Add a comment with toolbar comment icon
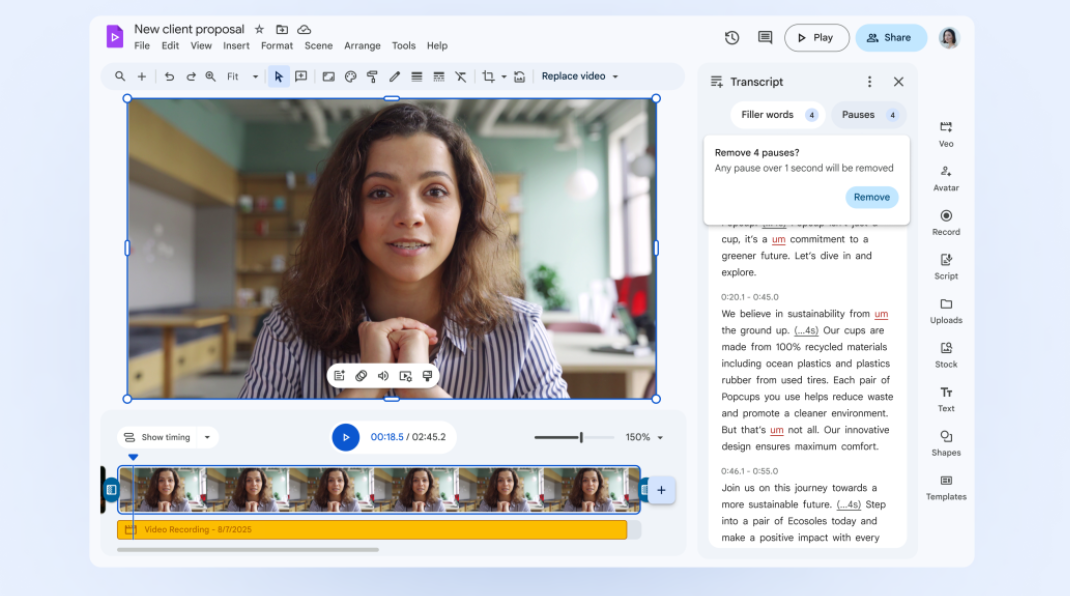This screenshot has height=596, width=1070. (x=301, y=76)
